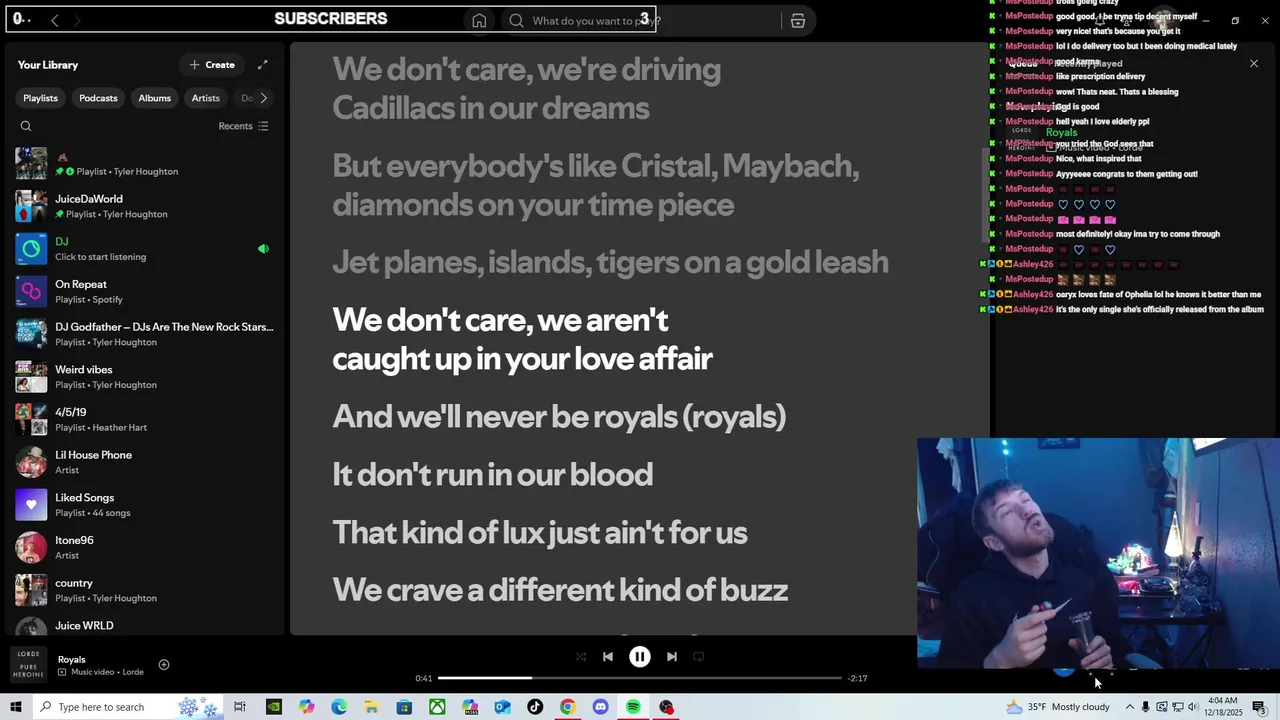
Task: Jump to lyric about a different kind of buzz
Action: point(560,590)
